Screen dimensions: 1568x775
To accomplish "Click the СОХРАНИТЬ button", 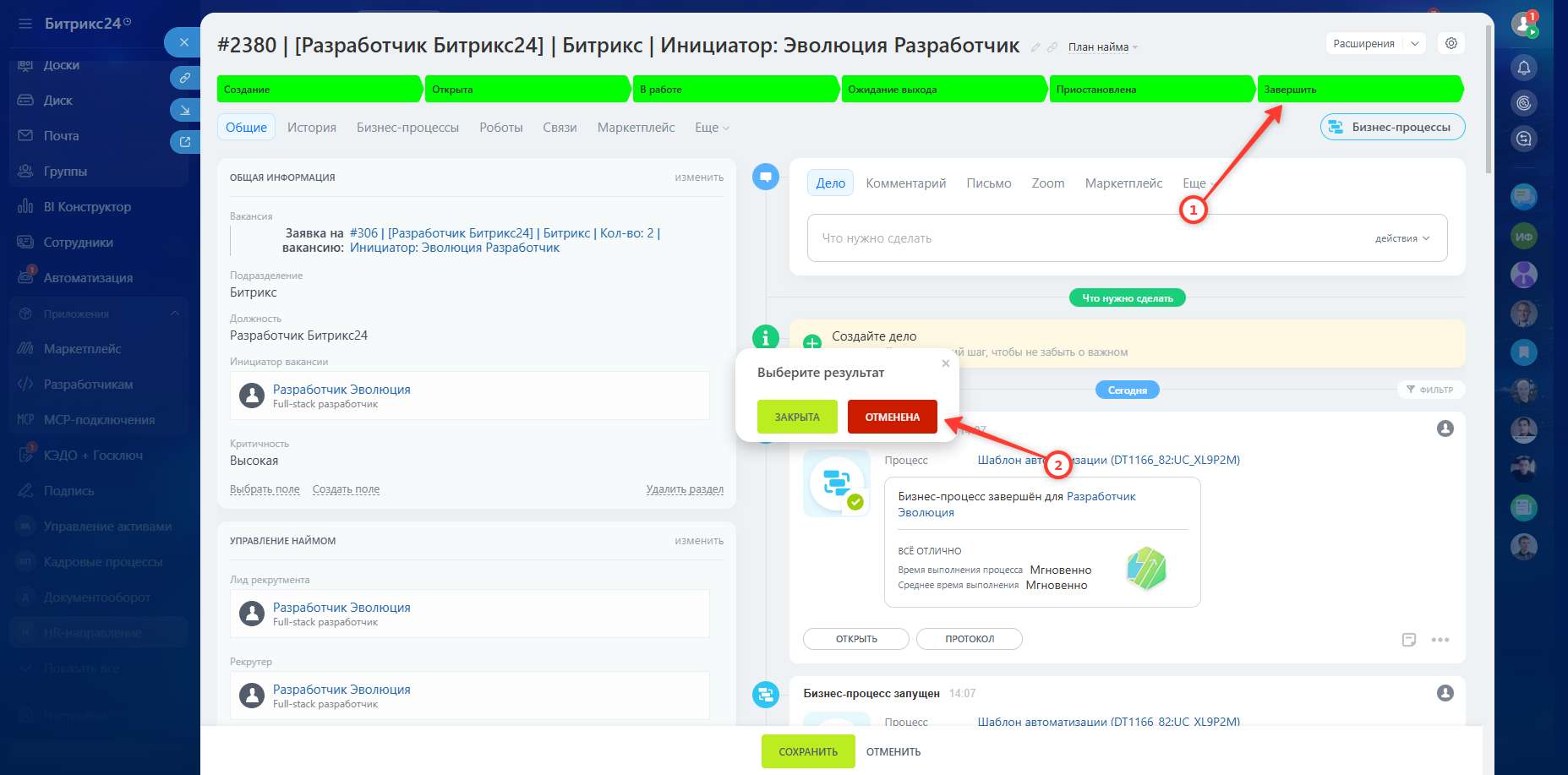I will coord(808,751).
